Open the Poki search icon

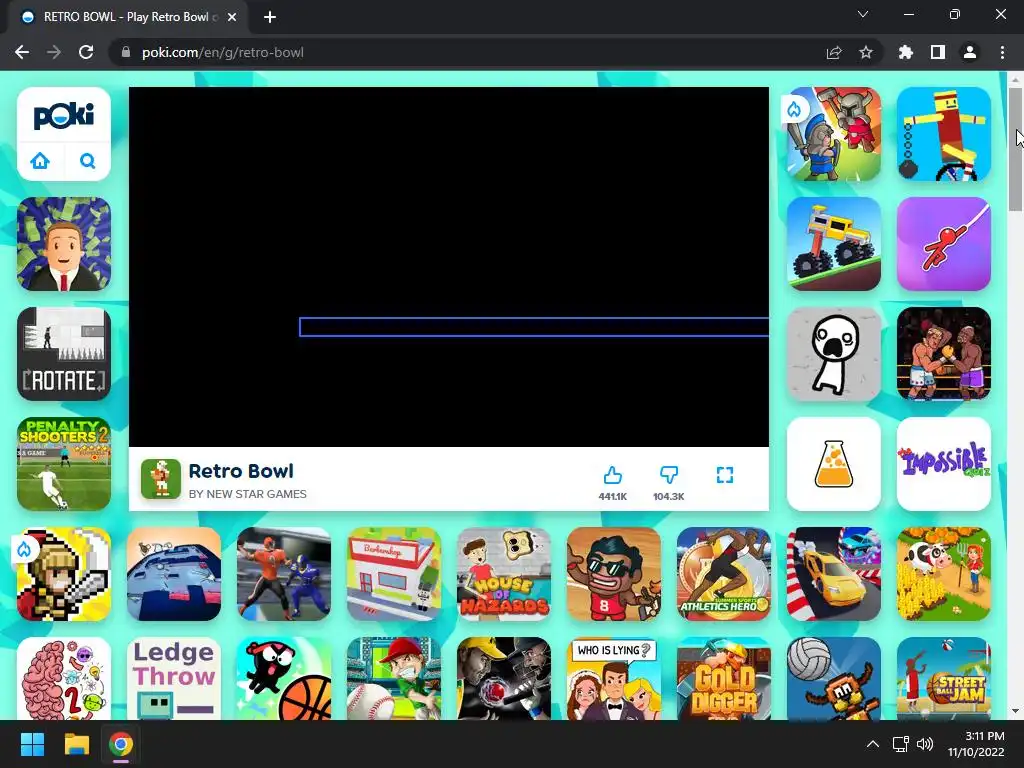pyautogui.click(x=87, y=161)
